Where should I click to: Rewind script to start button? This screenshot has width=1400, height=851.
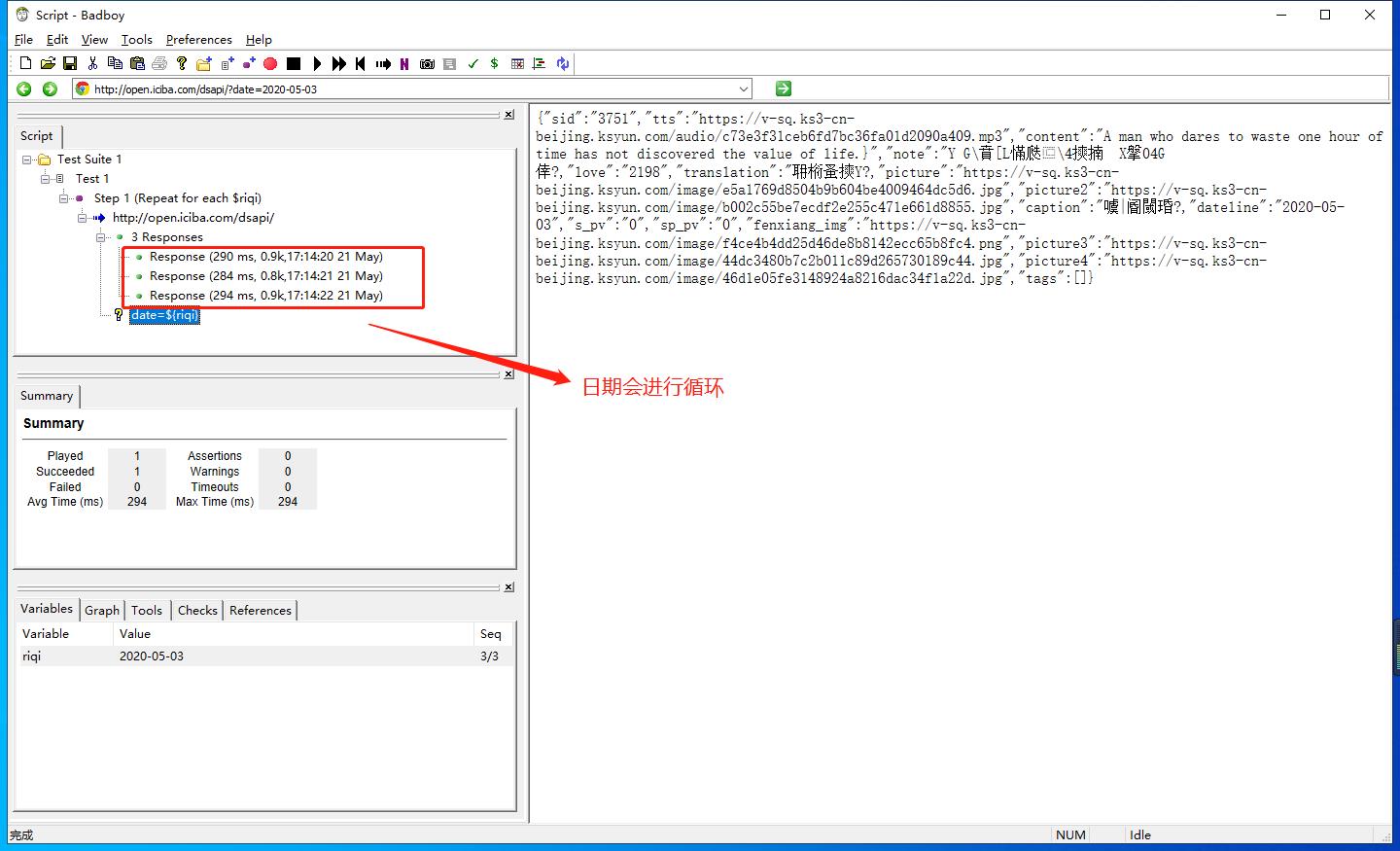click(361, 63)
